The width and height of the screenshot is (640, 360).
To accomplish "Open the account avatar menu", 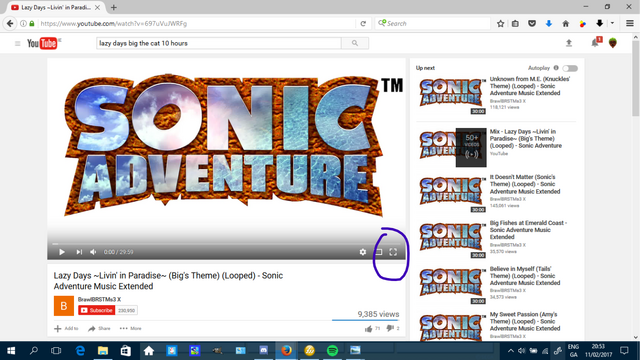I will point(613,43).
